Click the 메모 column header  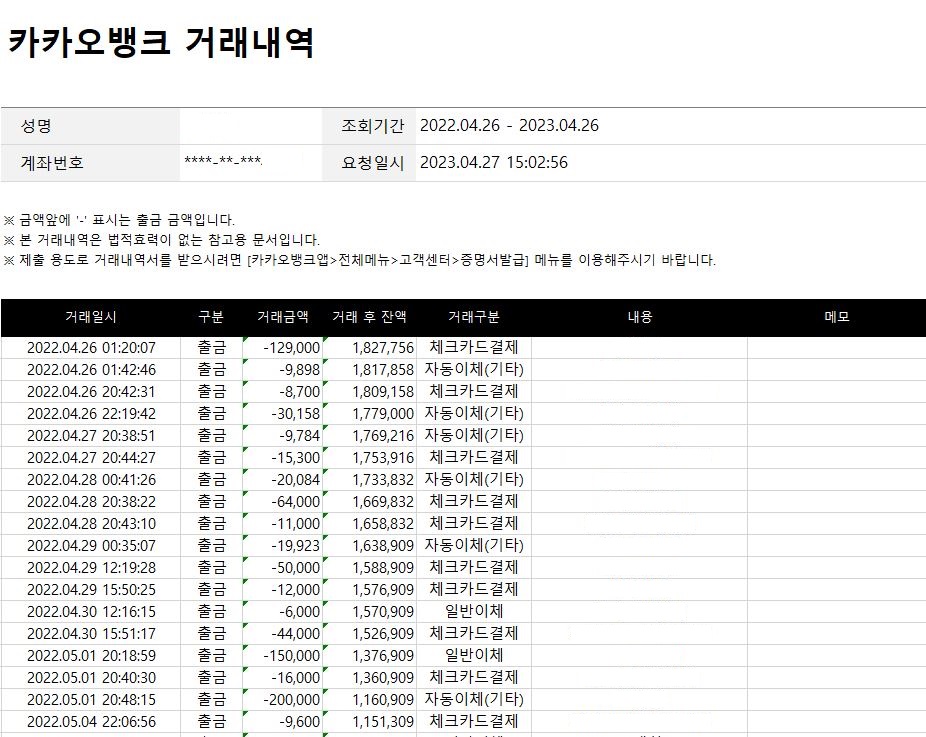tap(837, 317)
